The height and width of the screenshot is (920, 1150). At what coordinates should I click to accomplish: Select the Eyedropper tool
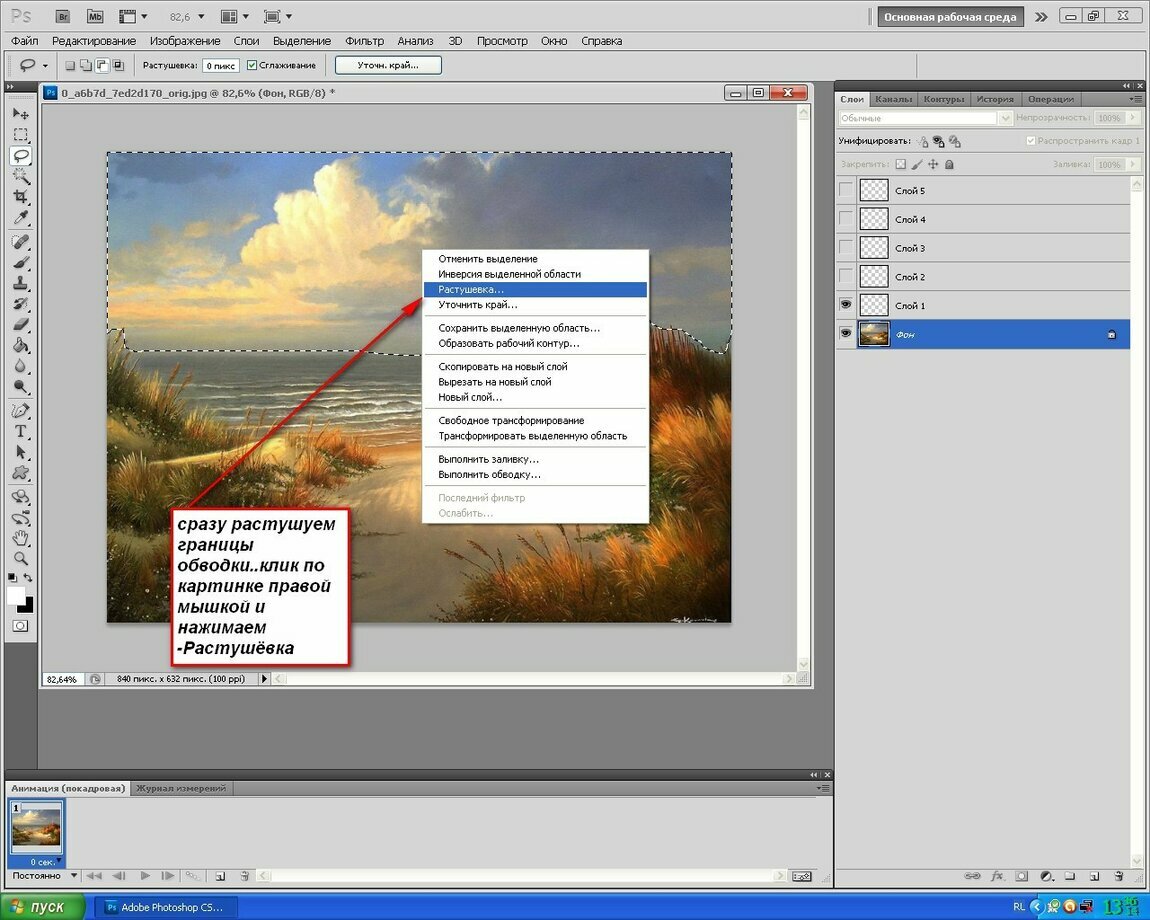point(21,218)
